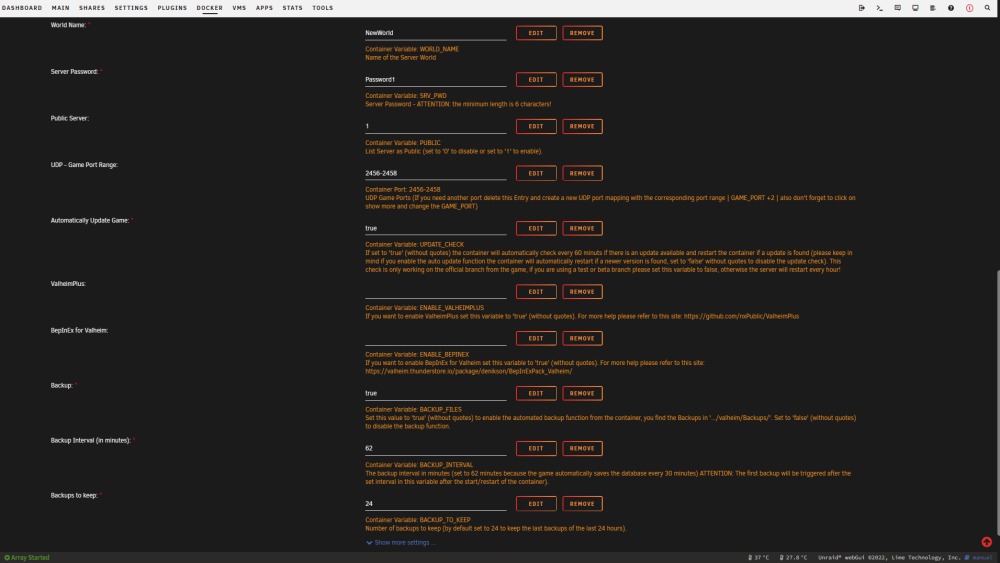Edit the Backup variable
Screen dimensions: 1000x563
point(536,393)
